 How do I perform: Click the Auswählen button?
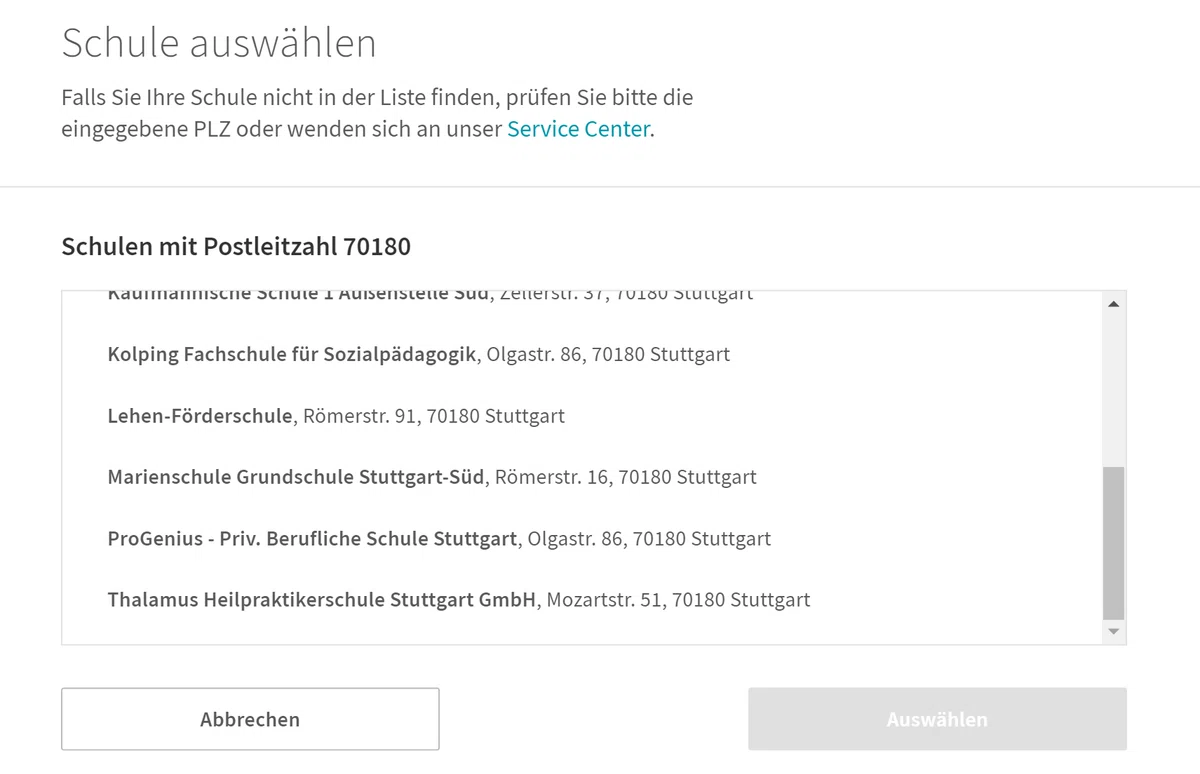click(x=937, y=719)
